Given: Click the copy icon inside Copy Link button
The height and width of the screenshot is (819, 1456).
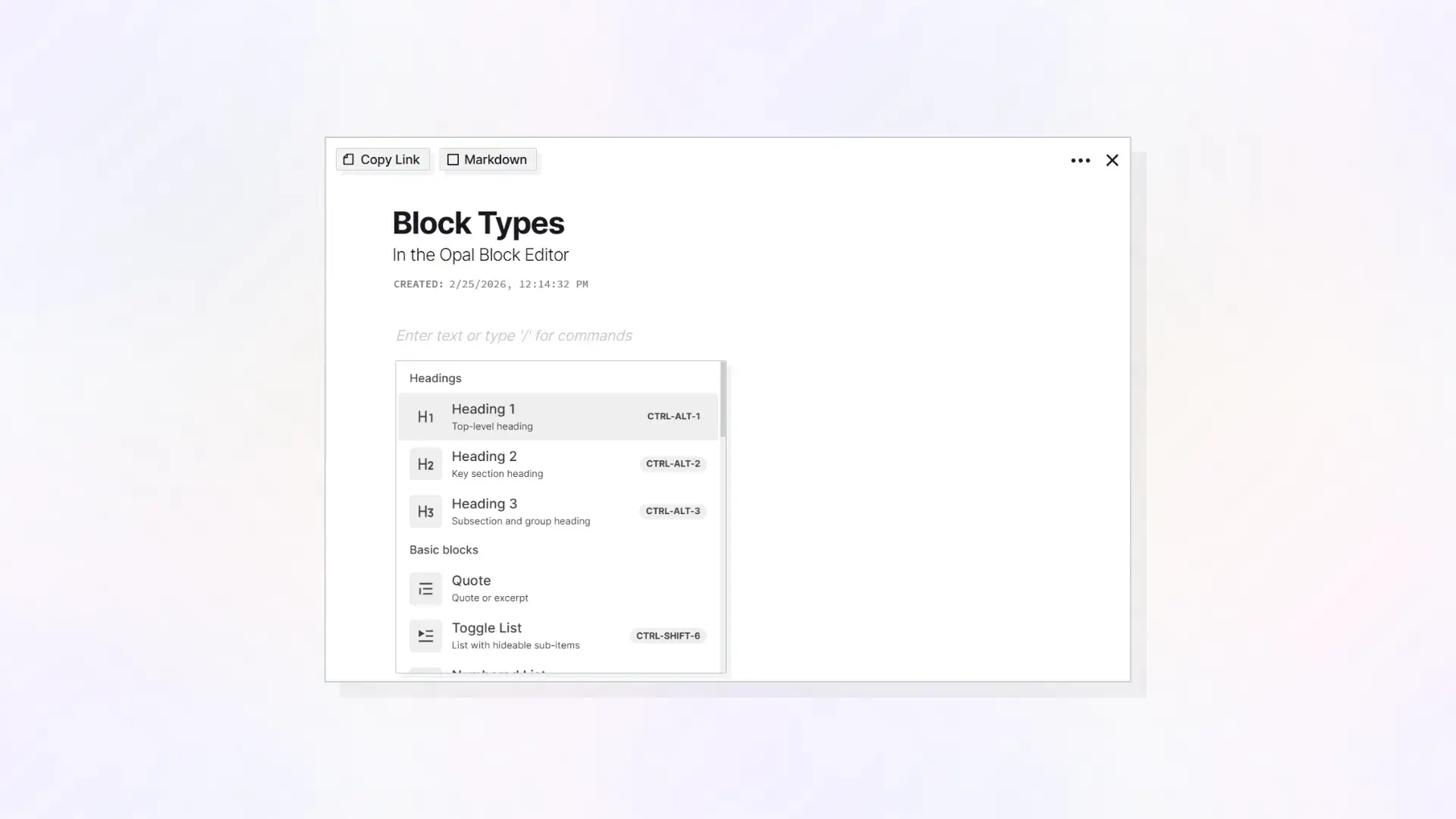Looking at the screenshot, I should click(x=350, y=159).
